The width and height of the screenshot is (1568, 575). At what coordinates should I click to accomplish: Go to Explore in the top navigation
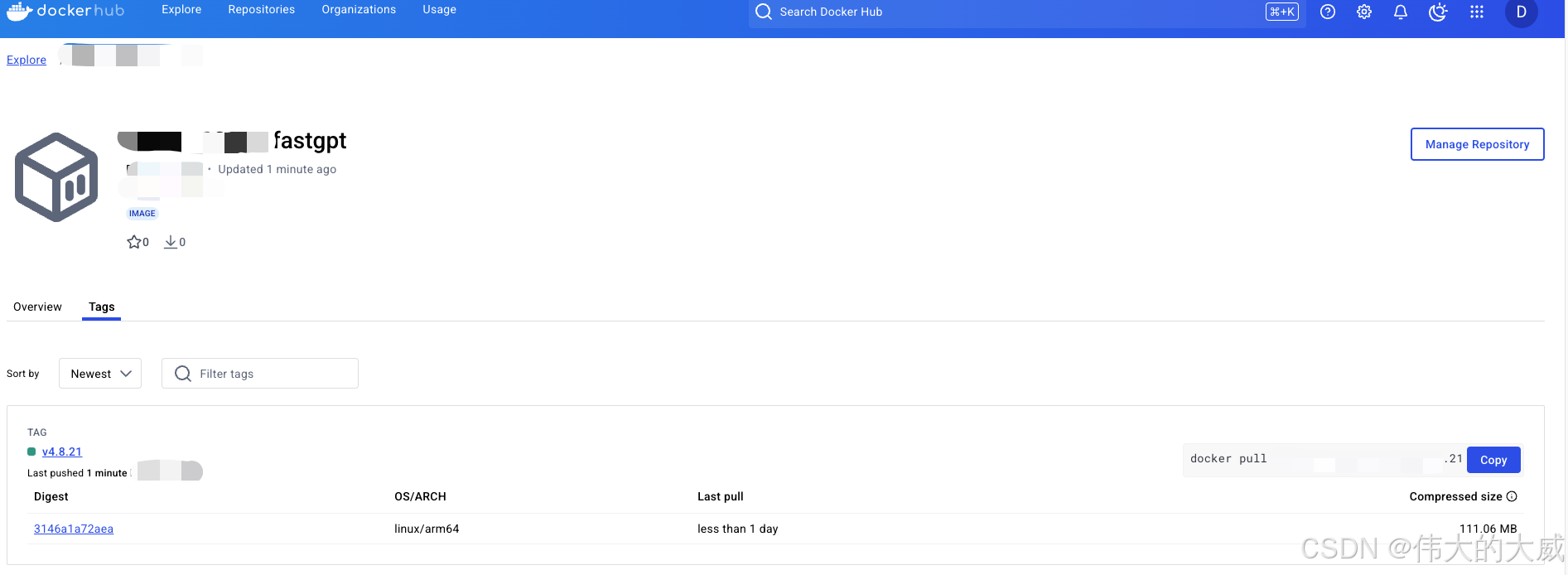click(x=181, y=10)
